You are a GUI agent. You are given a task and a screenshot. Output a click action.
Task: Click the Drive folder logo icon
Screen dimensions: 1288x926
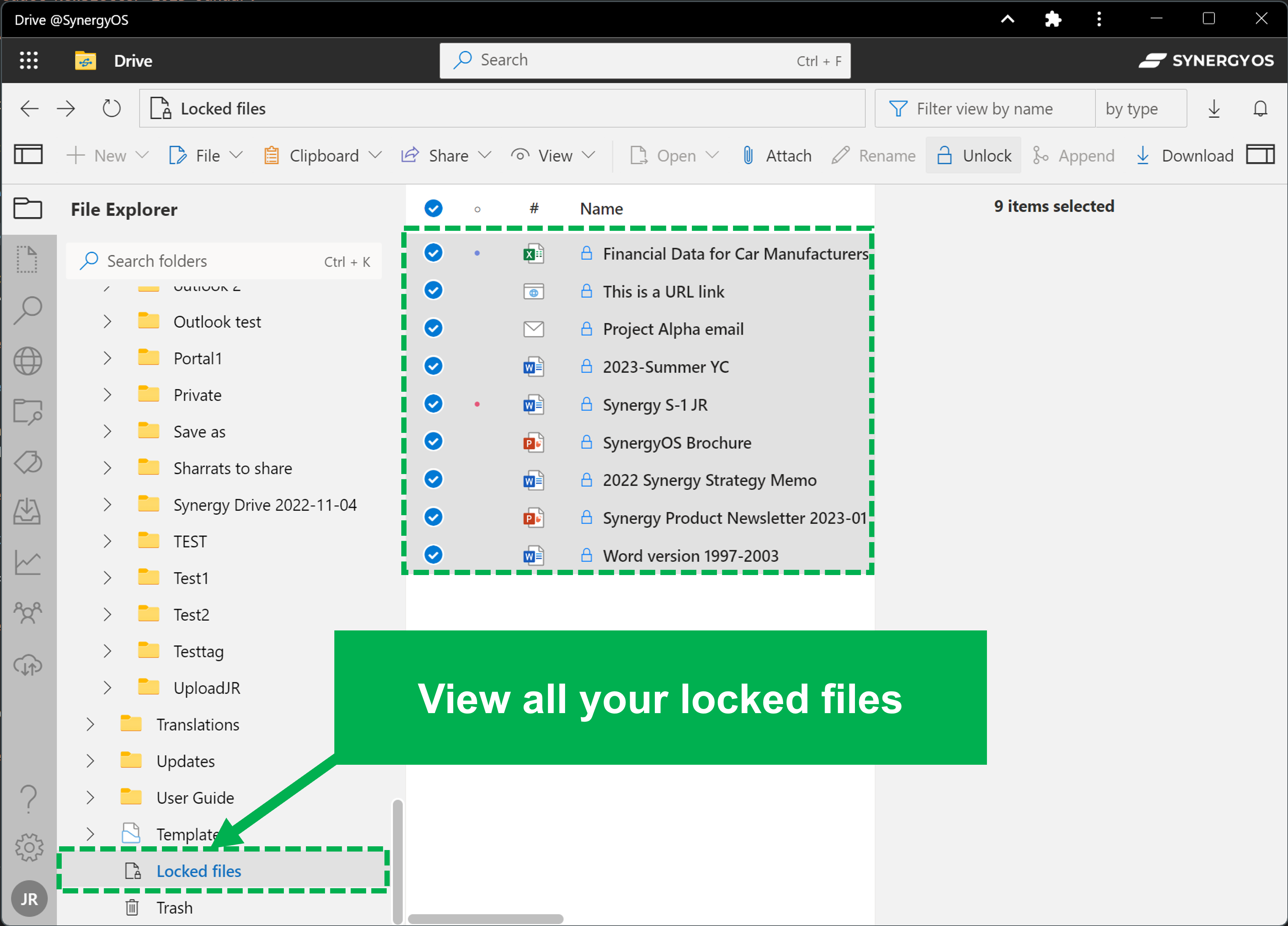[x=85, y=60]
